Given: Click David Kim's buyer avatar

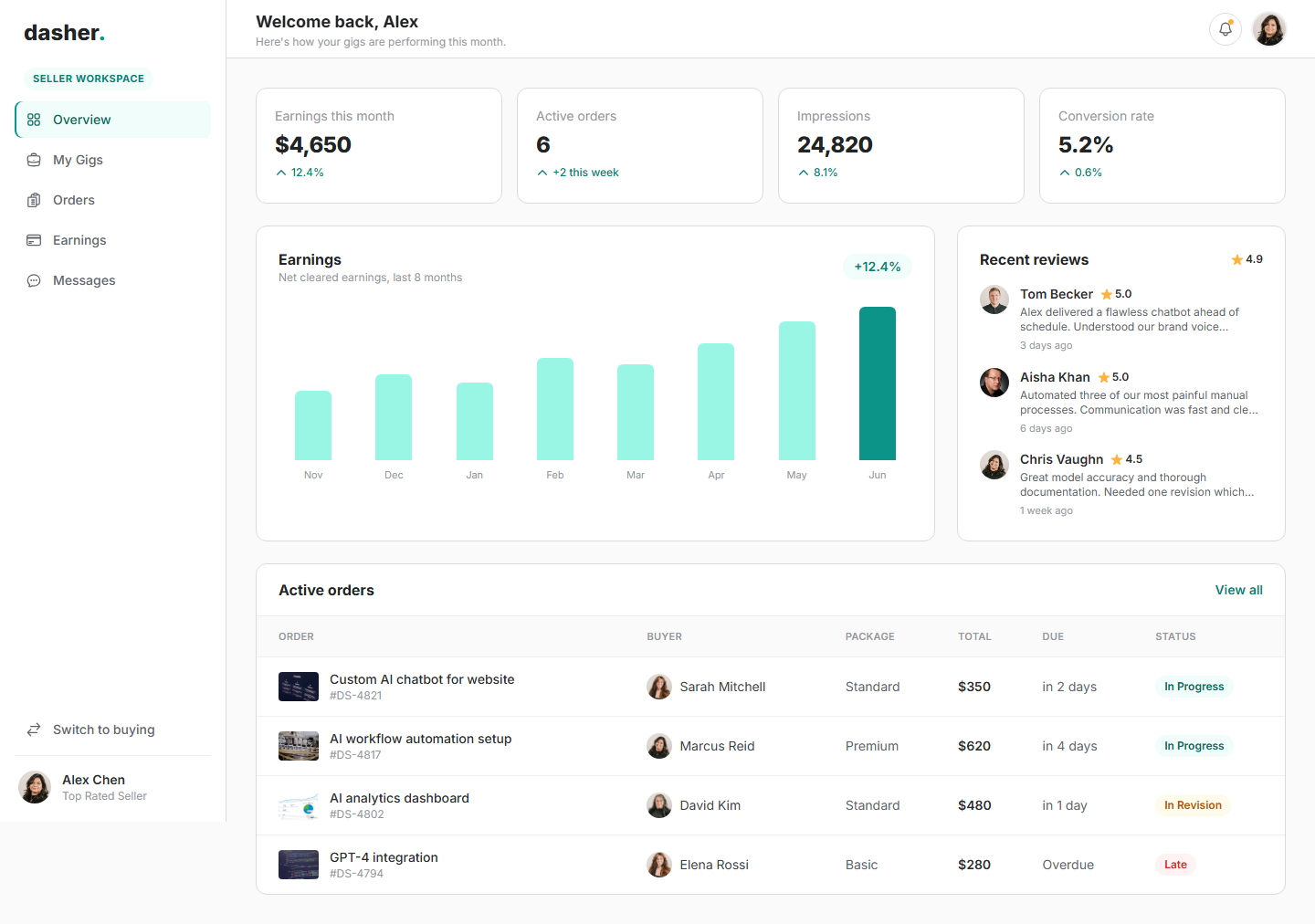Looking at the screenshot, I should pos(659,805).
